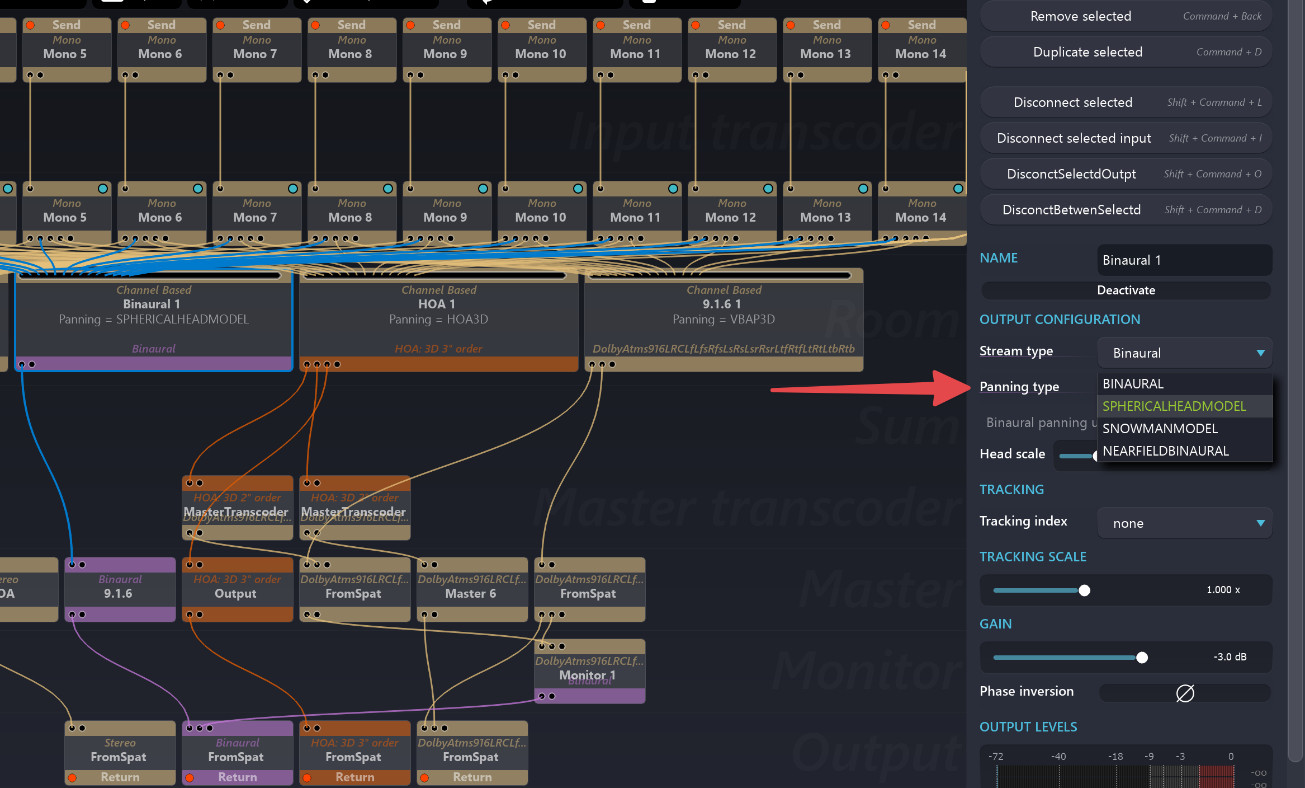Choose SPHERICALHEADMODEL from the panning type list
The width and height of the screenshot is (1305, 788).
click(1185, 406)
